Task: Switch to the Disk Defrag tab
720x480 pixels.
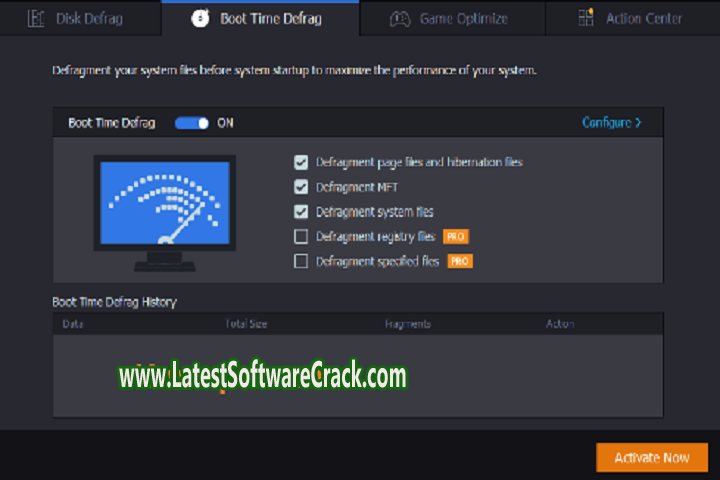Action: click(x=80, y=18)
